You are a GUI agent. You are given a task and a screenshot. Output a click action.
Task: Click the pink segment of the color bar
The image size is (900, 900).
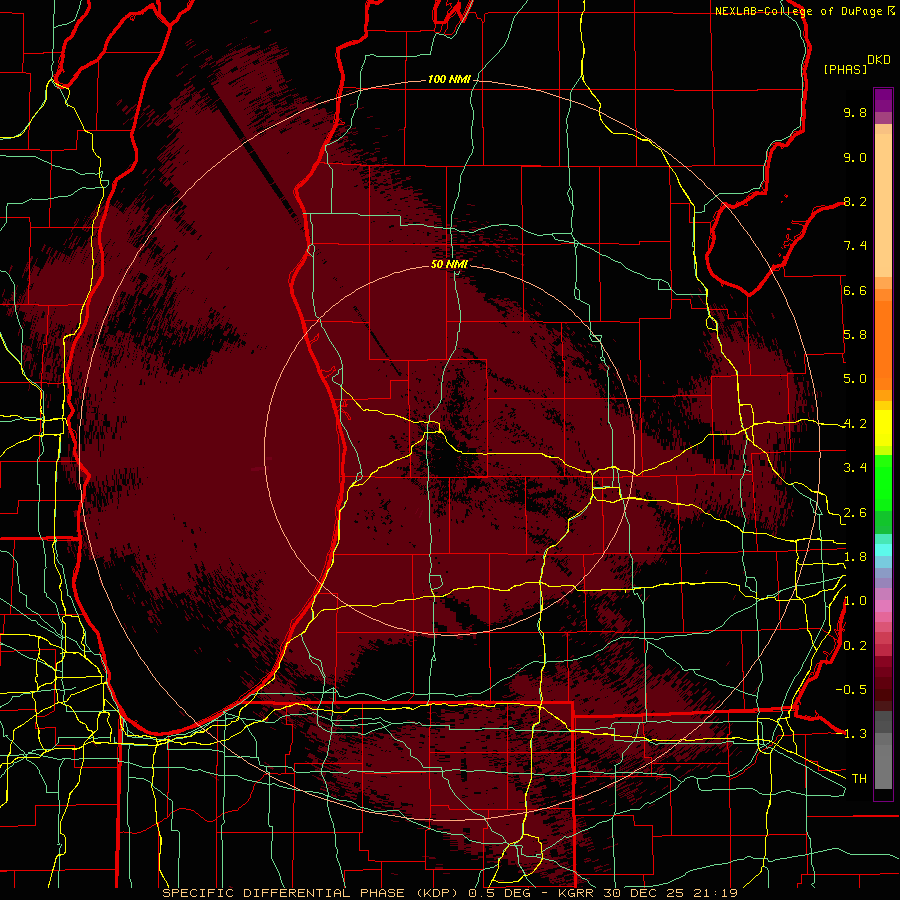click(x=883, y=606)
